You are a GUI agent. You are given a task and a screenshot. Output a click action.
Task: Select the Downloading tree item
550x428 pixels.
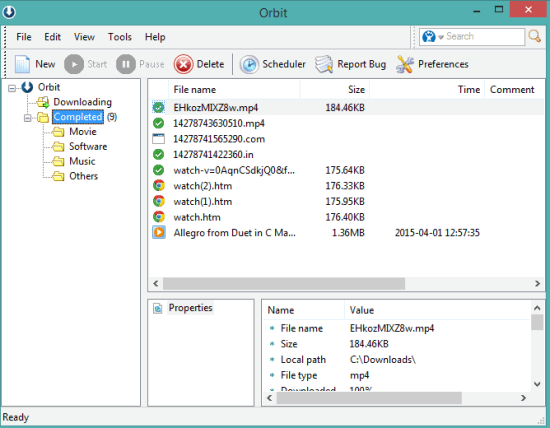(82, 102)
